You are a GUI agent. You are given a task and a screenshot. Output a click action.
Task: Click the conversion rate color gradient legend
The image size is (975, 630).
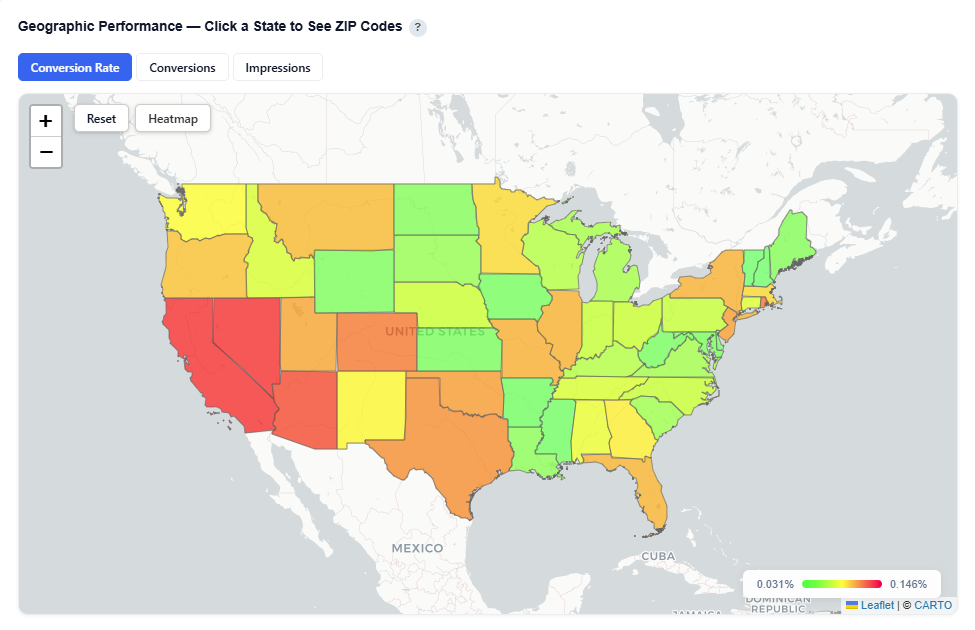click(x=841, y=583)
